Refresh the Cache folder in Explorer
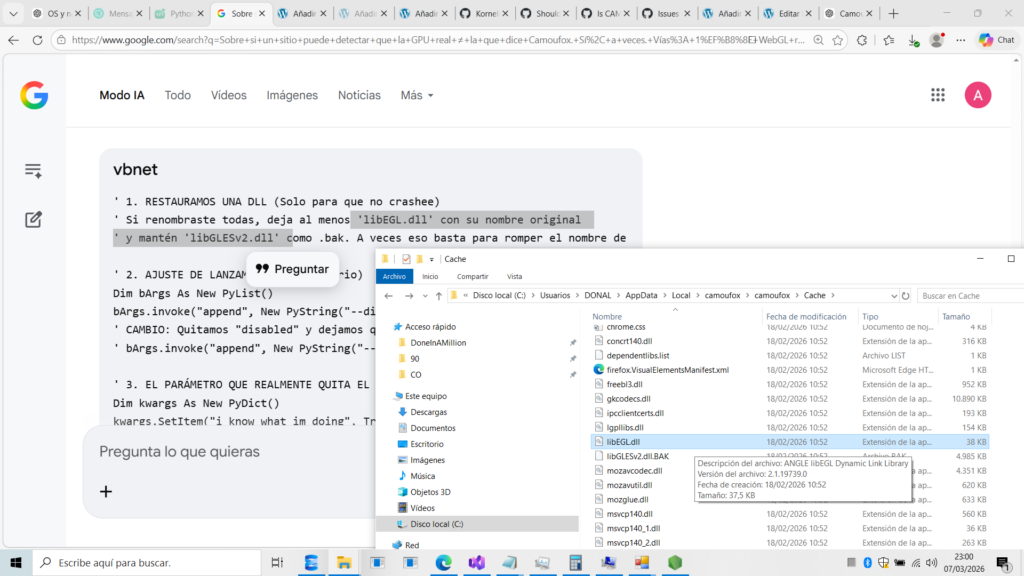1024x576 pixels. [906, 296]
